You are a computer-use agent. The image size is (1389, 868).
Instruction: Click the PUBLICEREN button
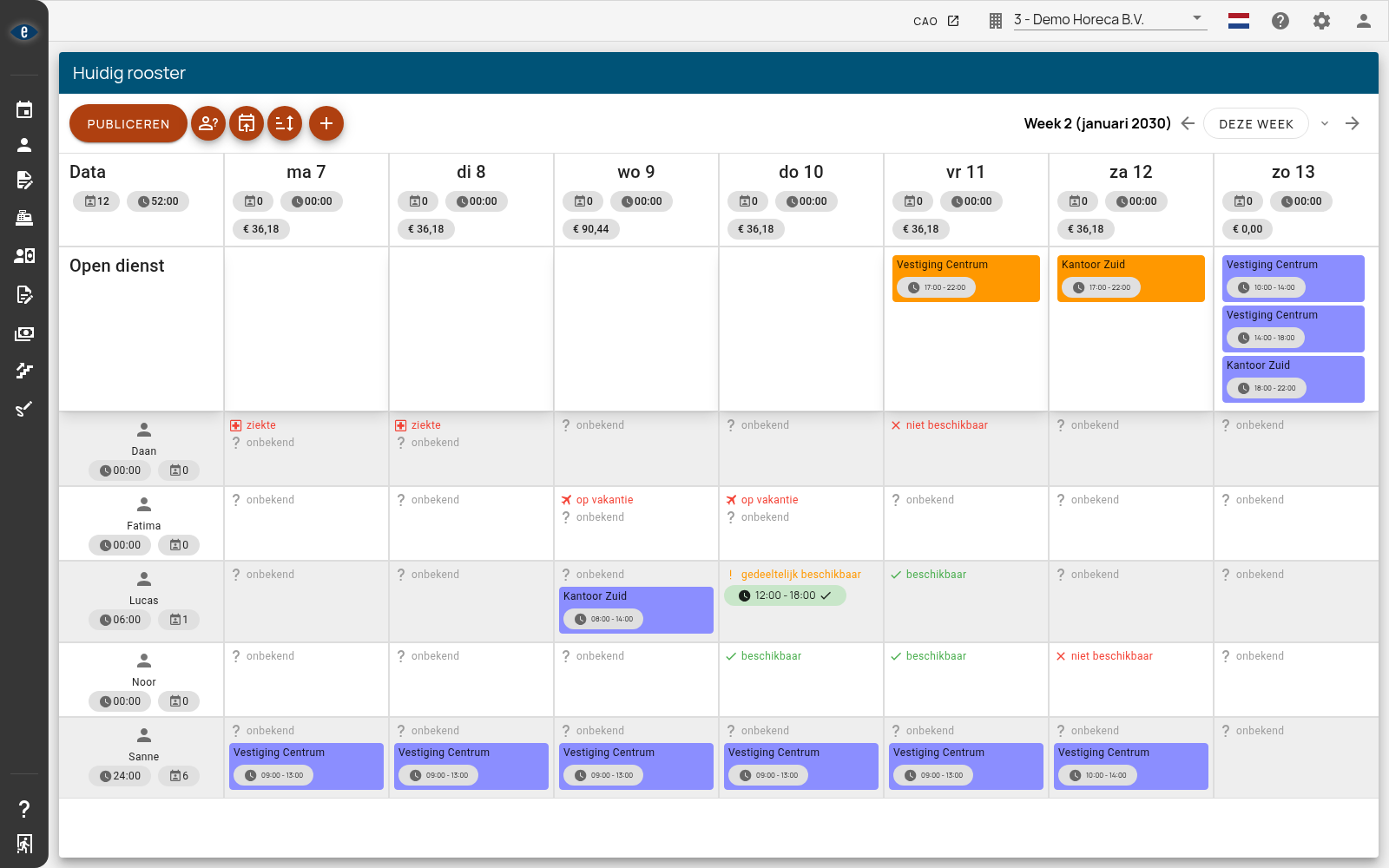click(128, 123)
